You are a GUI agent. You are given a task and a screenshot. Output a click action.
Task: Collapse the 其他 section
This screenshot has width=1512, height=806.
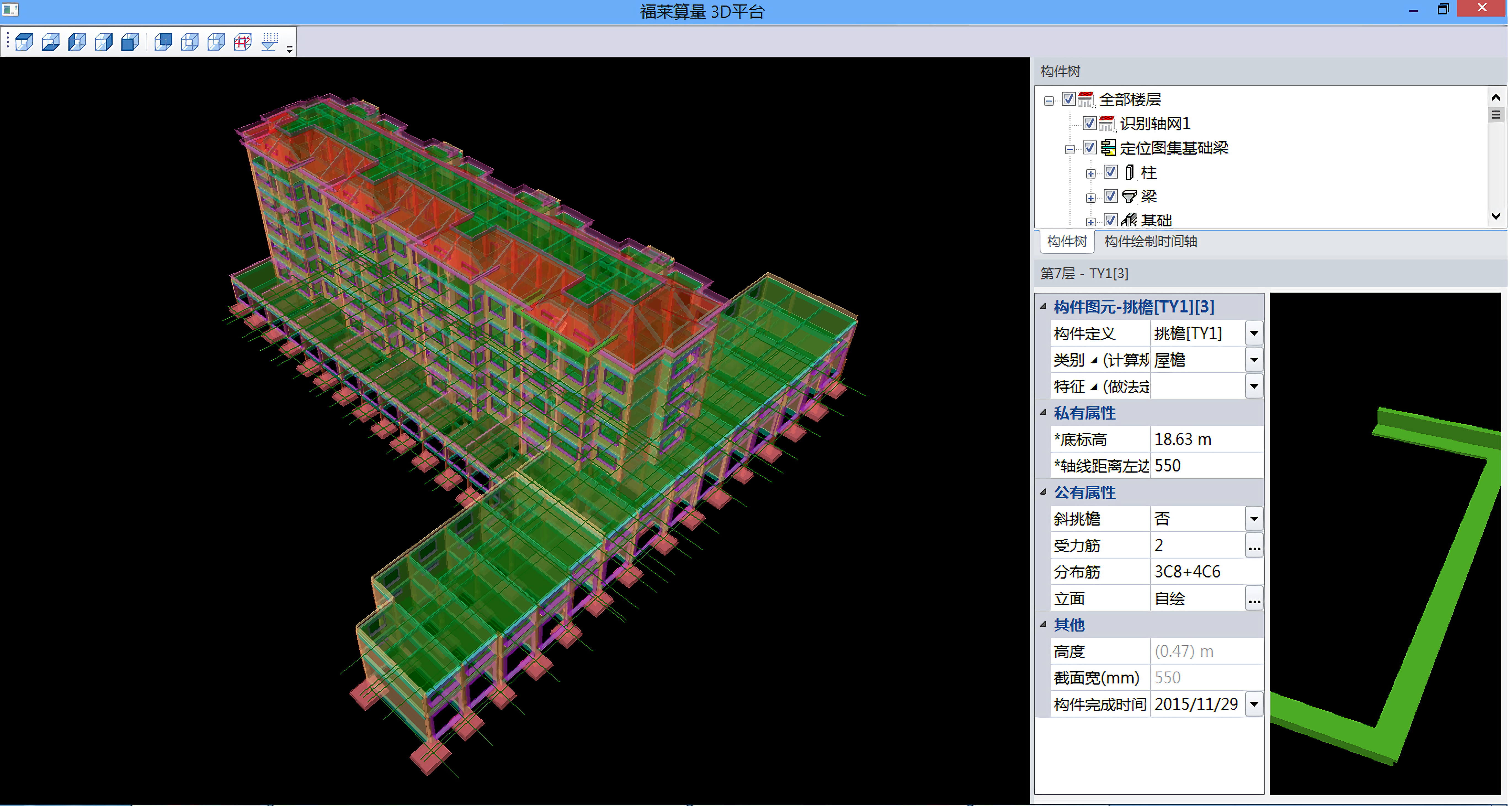pos(1044,624)
